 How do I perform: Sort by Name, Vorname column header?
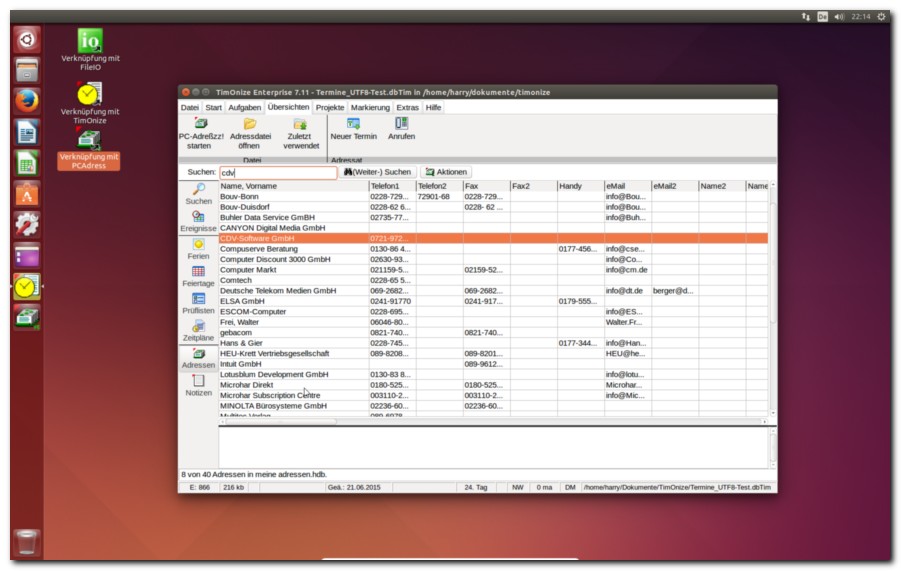pos(294,186)
